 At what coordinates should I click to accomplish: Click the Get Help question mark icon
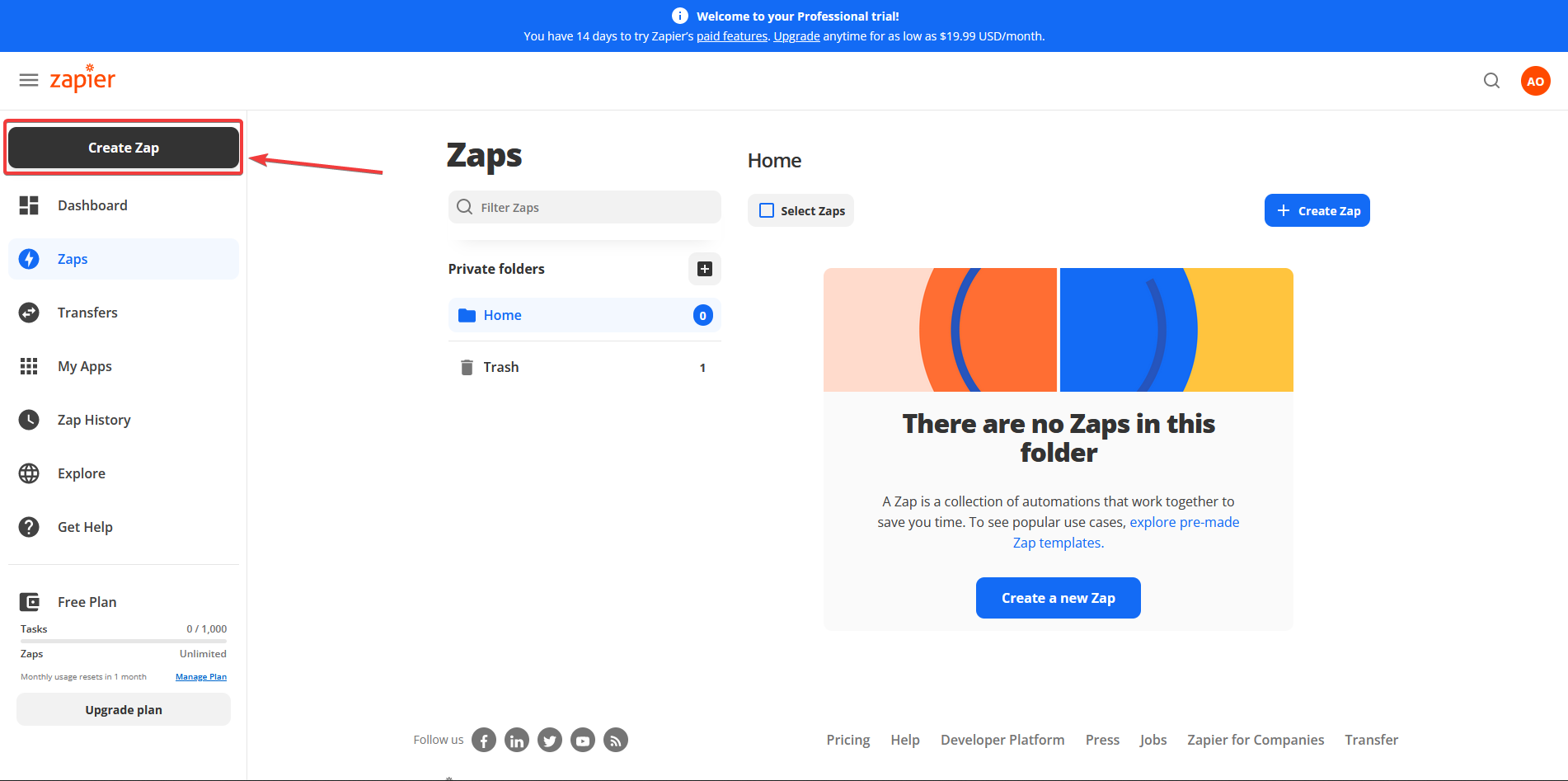point(29,527)
